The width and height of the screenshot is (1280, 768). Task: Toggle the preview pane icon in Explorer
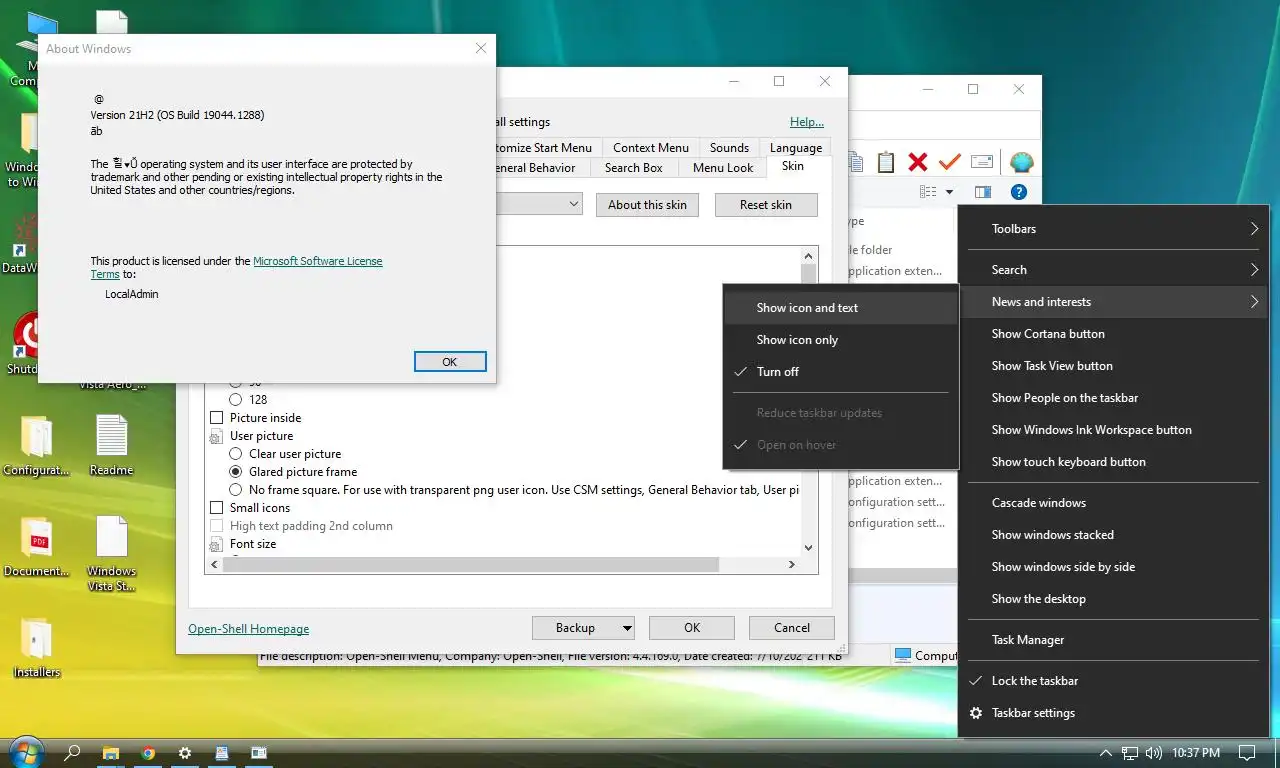tap(983, 192)
